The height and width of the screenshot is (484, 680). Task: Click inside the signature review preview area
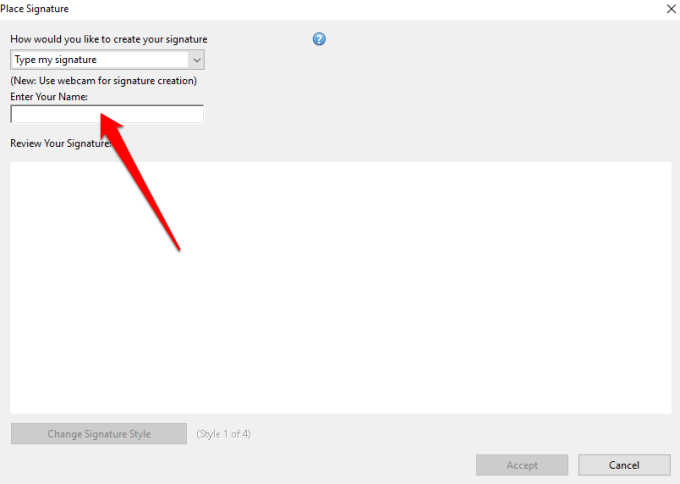tap(340, 288)
